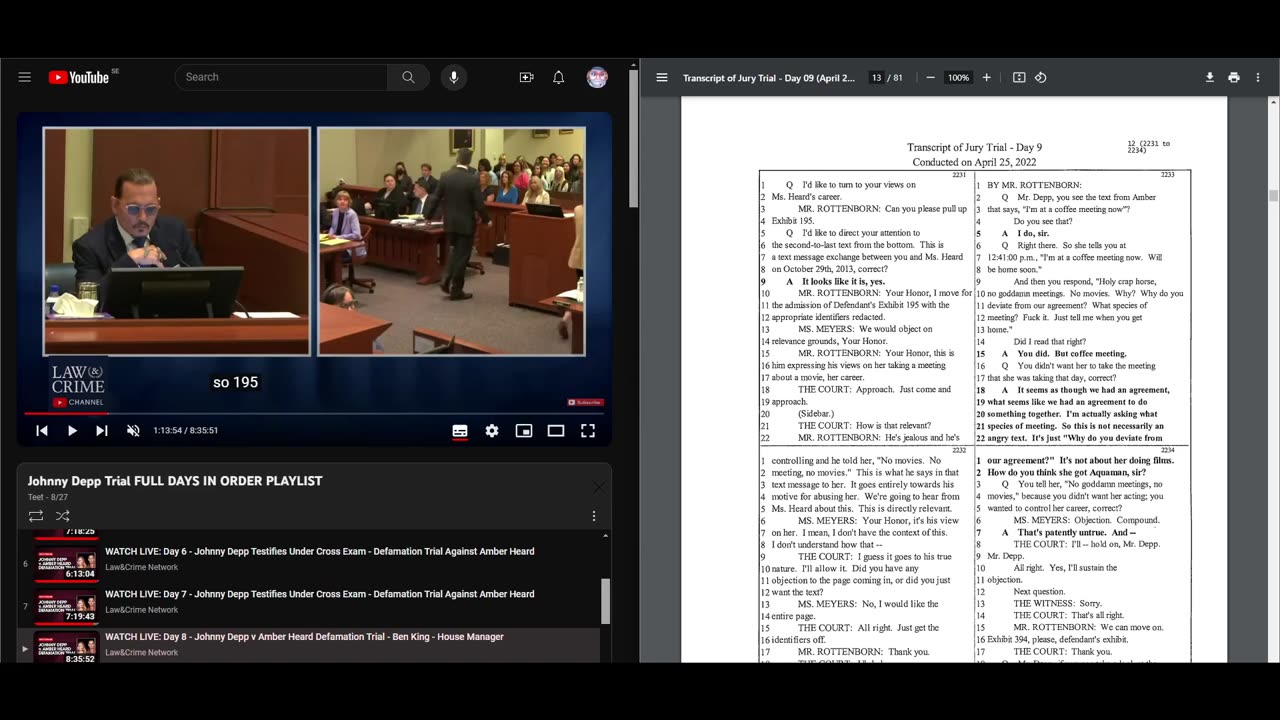The height and width of the screenshot is (720, 1280).
Task: Open PDF viewer sidebar menu
Action: point(662,77)
